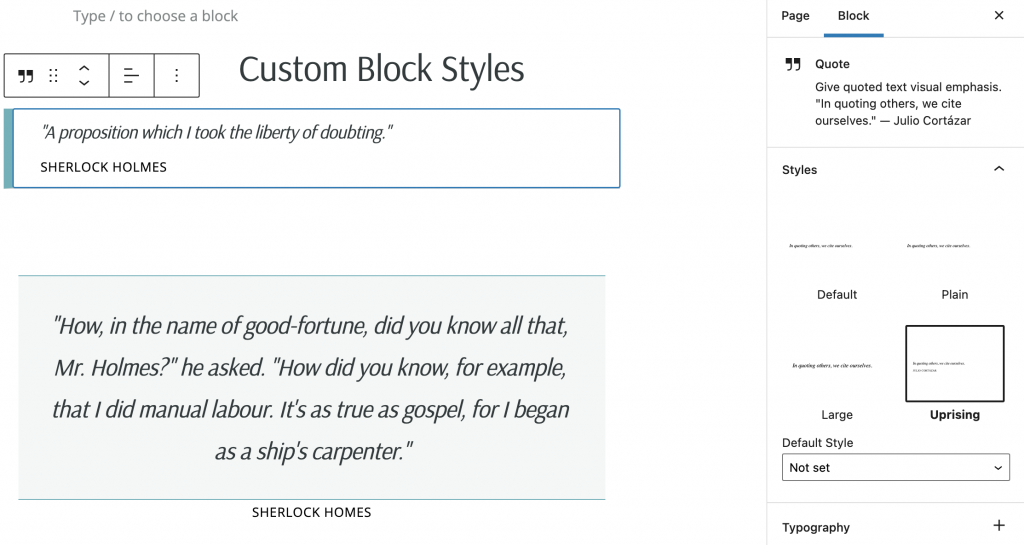1024x545 pixels.
Task: Expand Typography options with plus icon
Action: [999, 525]
